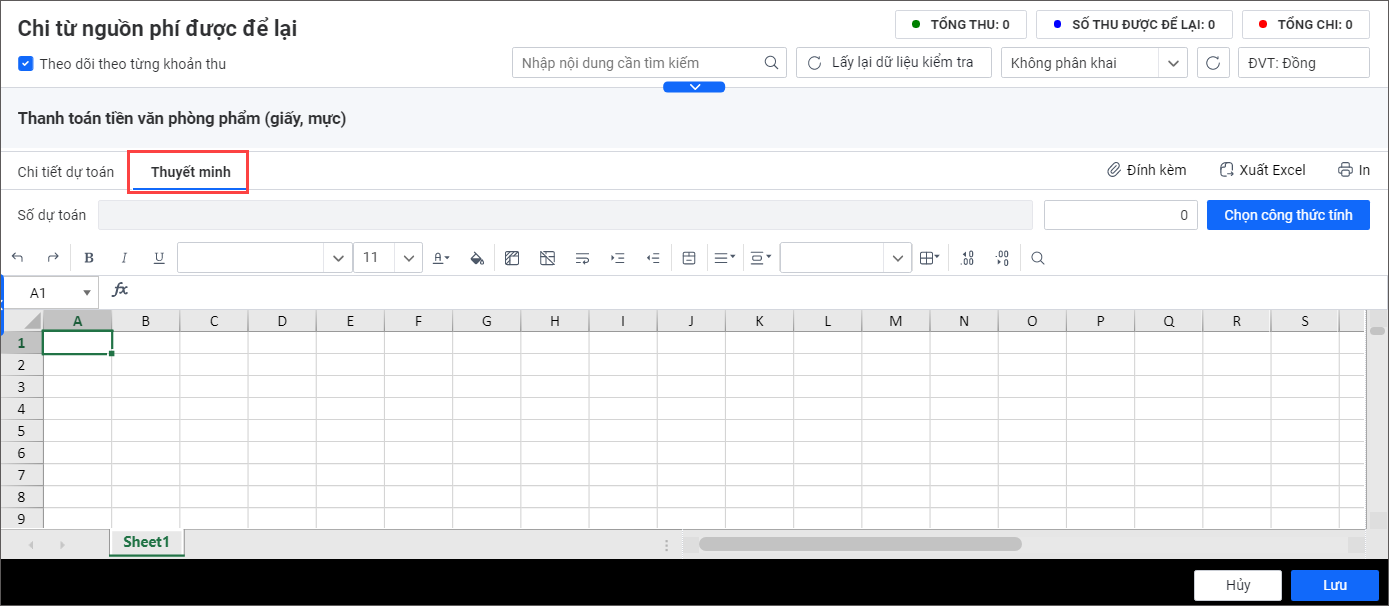Uncheck 'Theo dõi theo từng khoản thu'
Image resolution: width=1389 pixels, height=606 pixels.
(26, 64)
